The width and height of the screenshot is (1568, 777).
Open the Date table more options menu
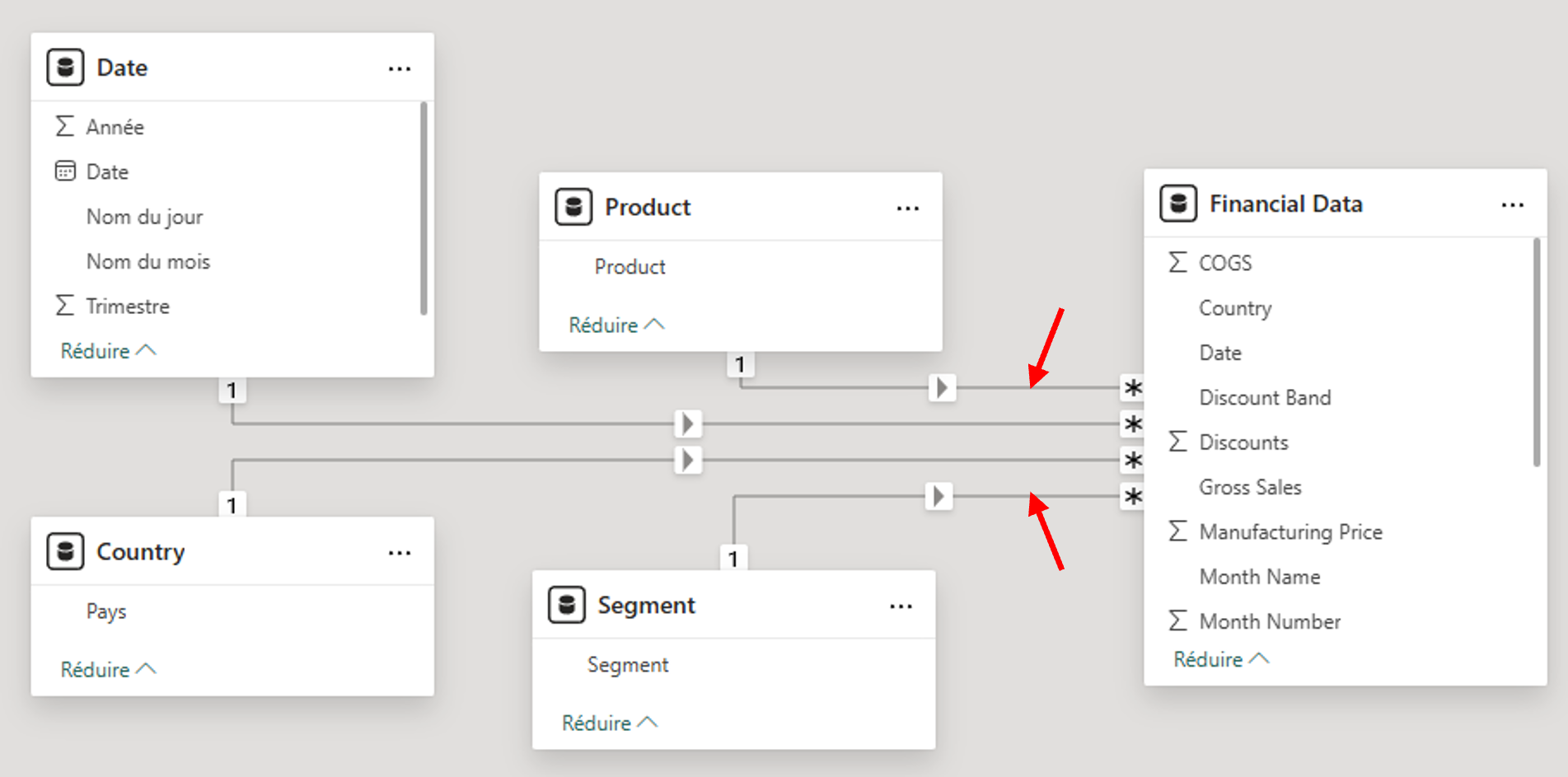coord(400,68)
